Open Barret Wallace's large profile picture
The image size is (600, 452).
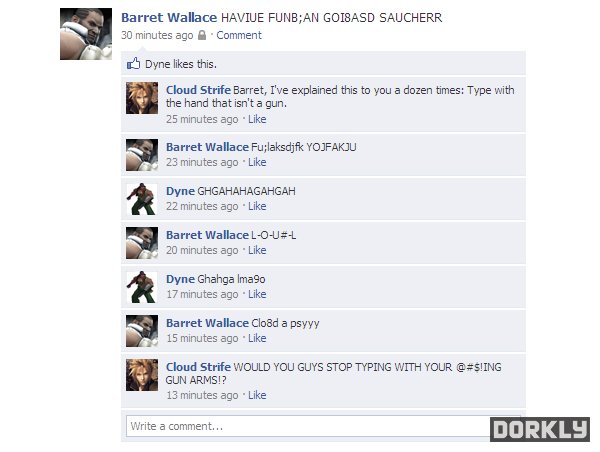(x=86, y=34)
